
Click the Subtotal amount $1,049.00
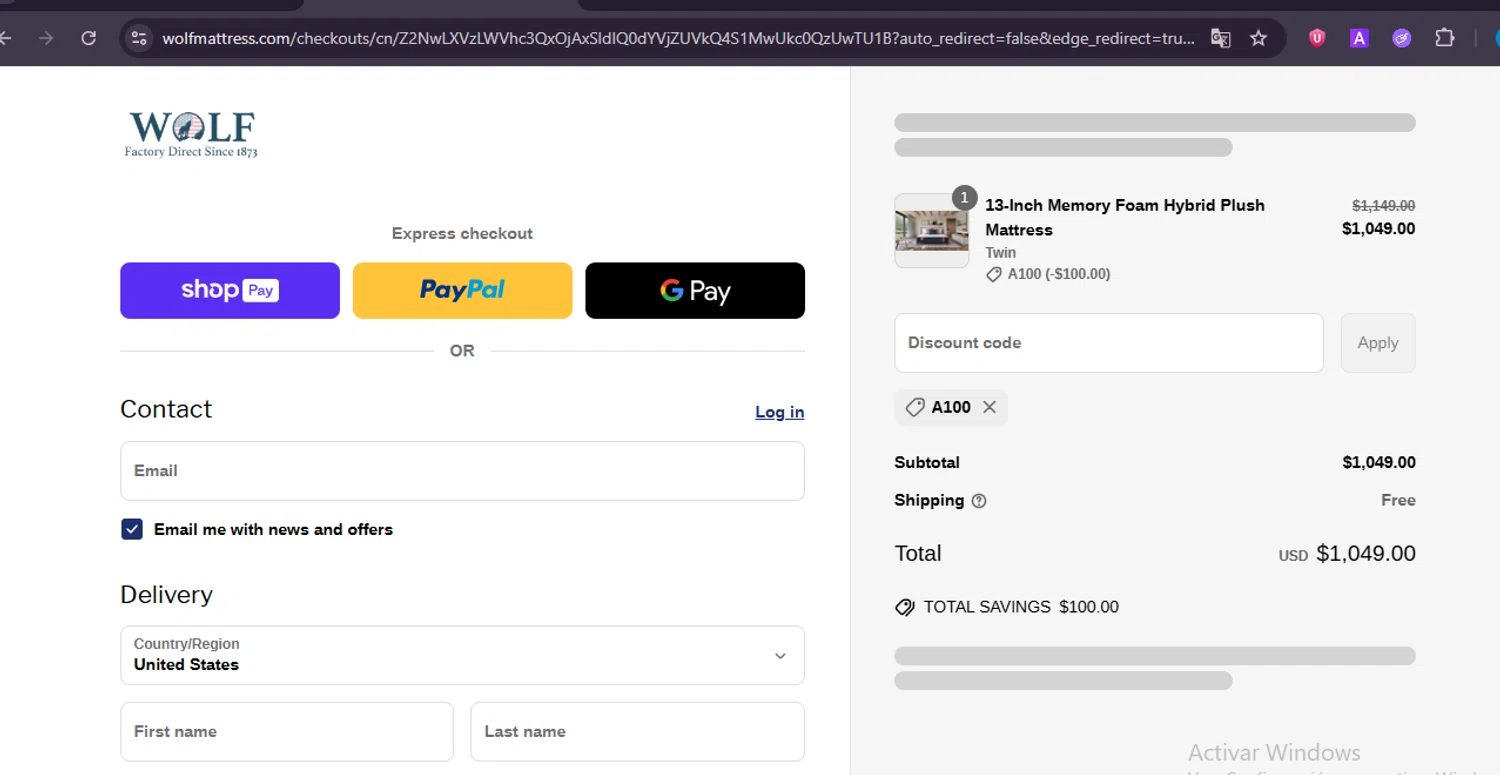pyautogui.click(x=1379, y=463)
